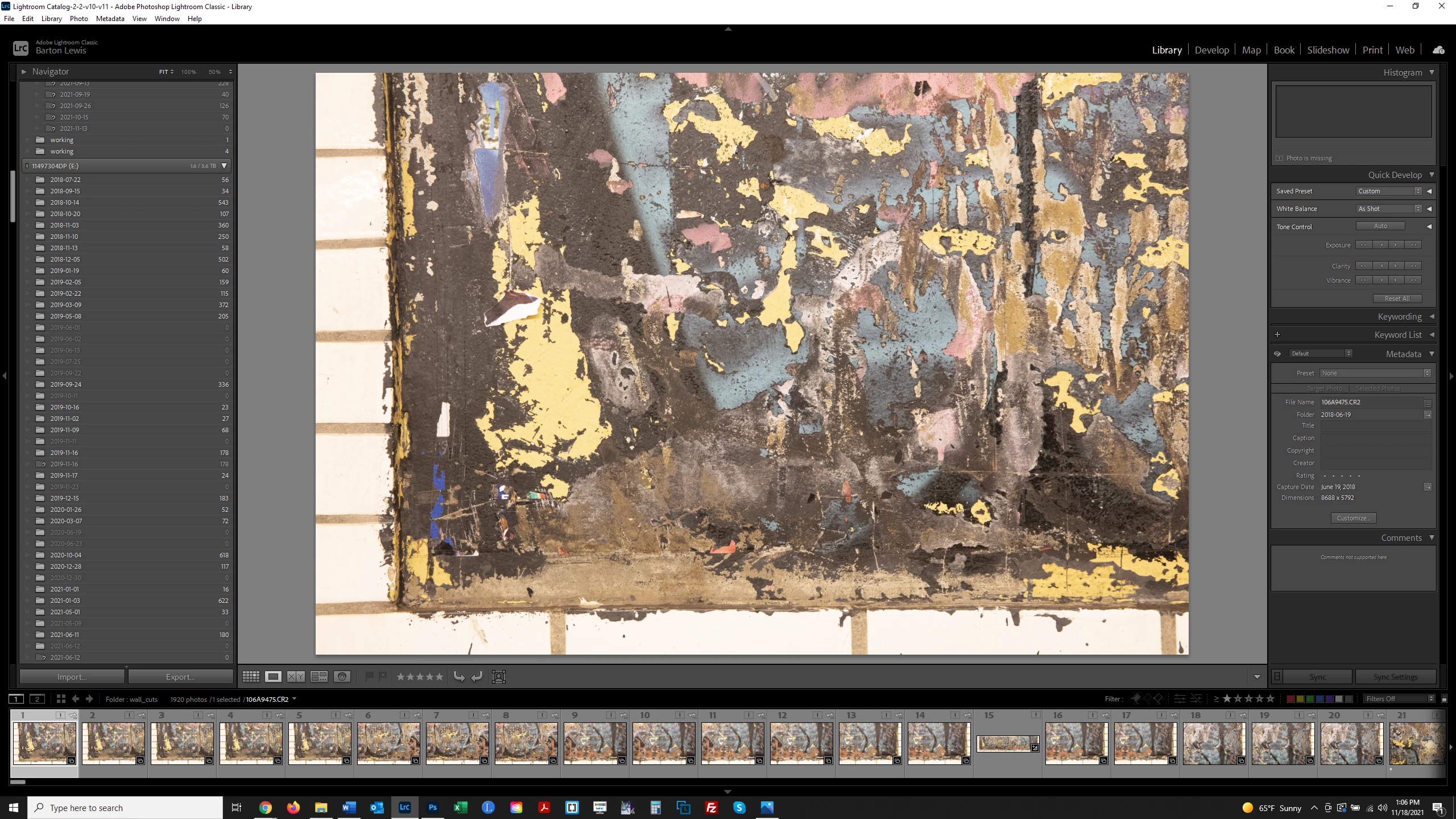
Task: Click the cloud sync status icon
Action: [1438, 50]
